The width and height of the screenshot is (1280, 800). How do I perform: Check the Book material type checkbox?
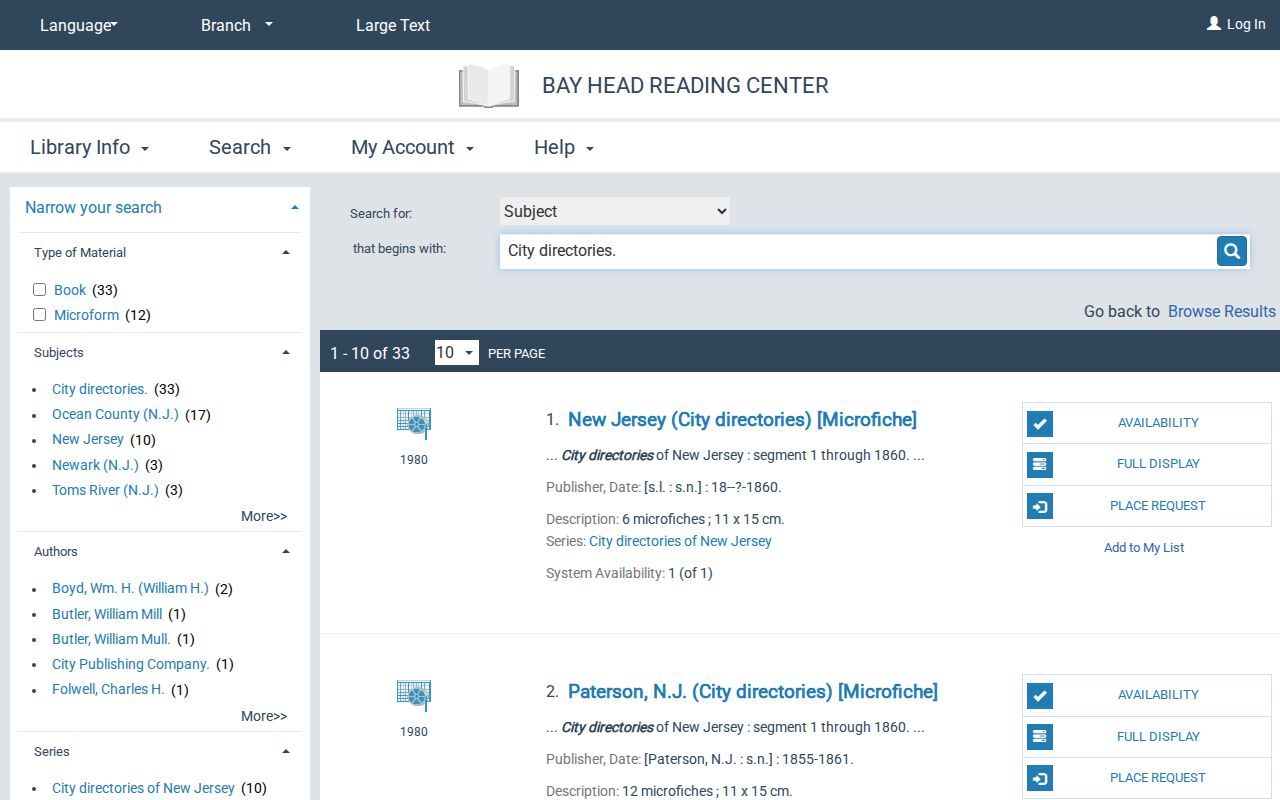(40, 290)
